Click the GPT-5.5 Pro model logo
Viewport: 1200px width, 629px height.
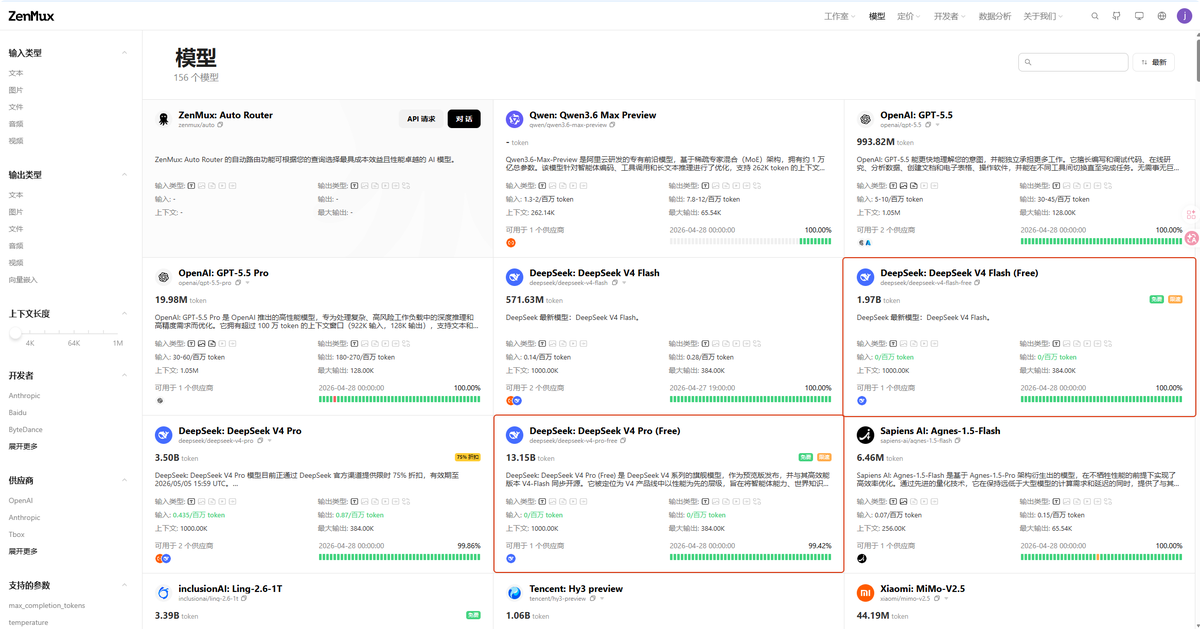[x=163, y=277]
